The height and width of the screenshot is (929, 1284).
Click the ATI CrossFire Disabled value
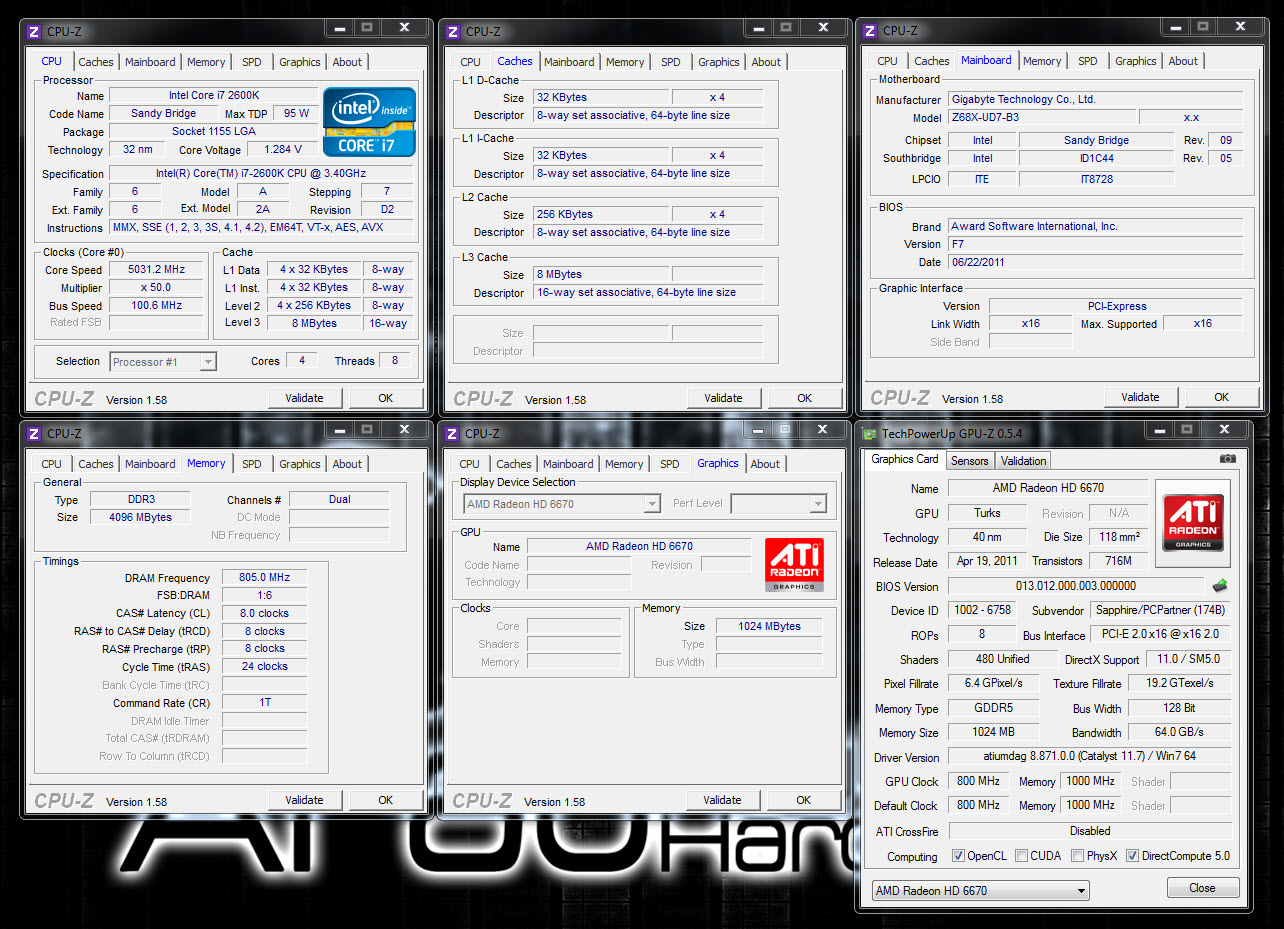pyautogui.click(x=1090, y=831)
